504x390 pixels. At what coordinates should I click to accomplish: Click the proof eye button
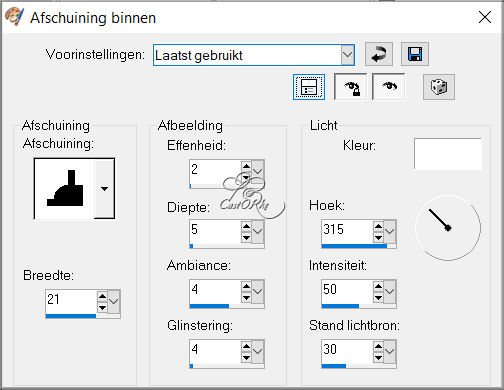[x=389, y=87]
